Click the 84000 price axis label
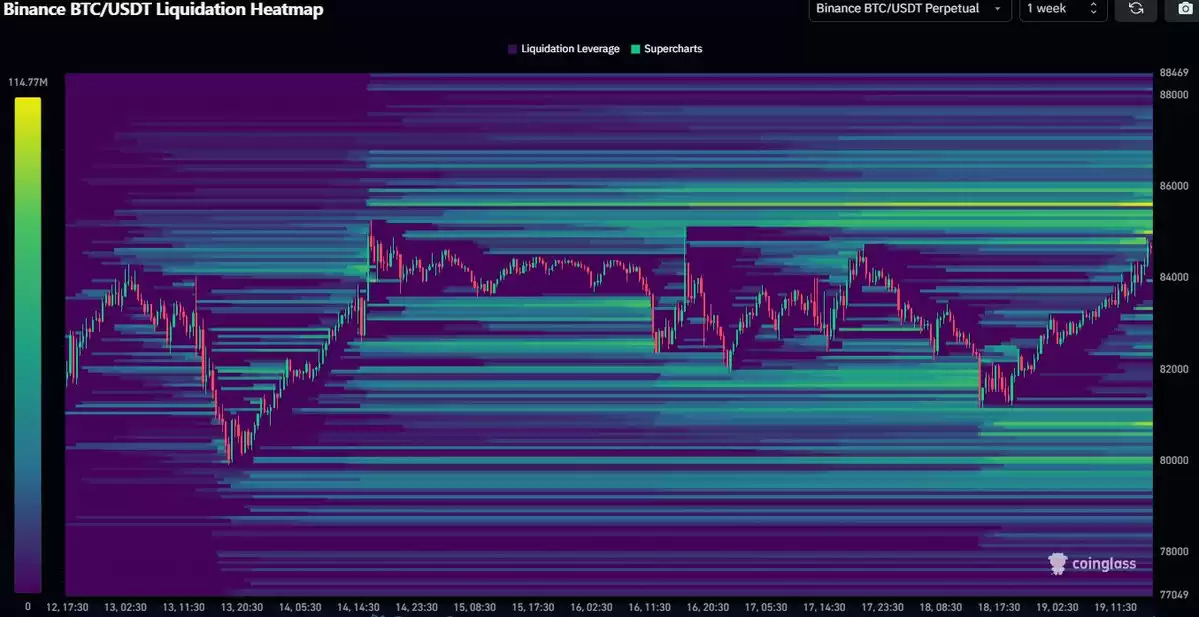The image size is (1199, 617). tap(1174, 277)
